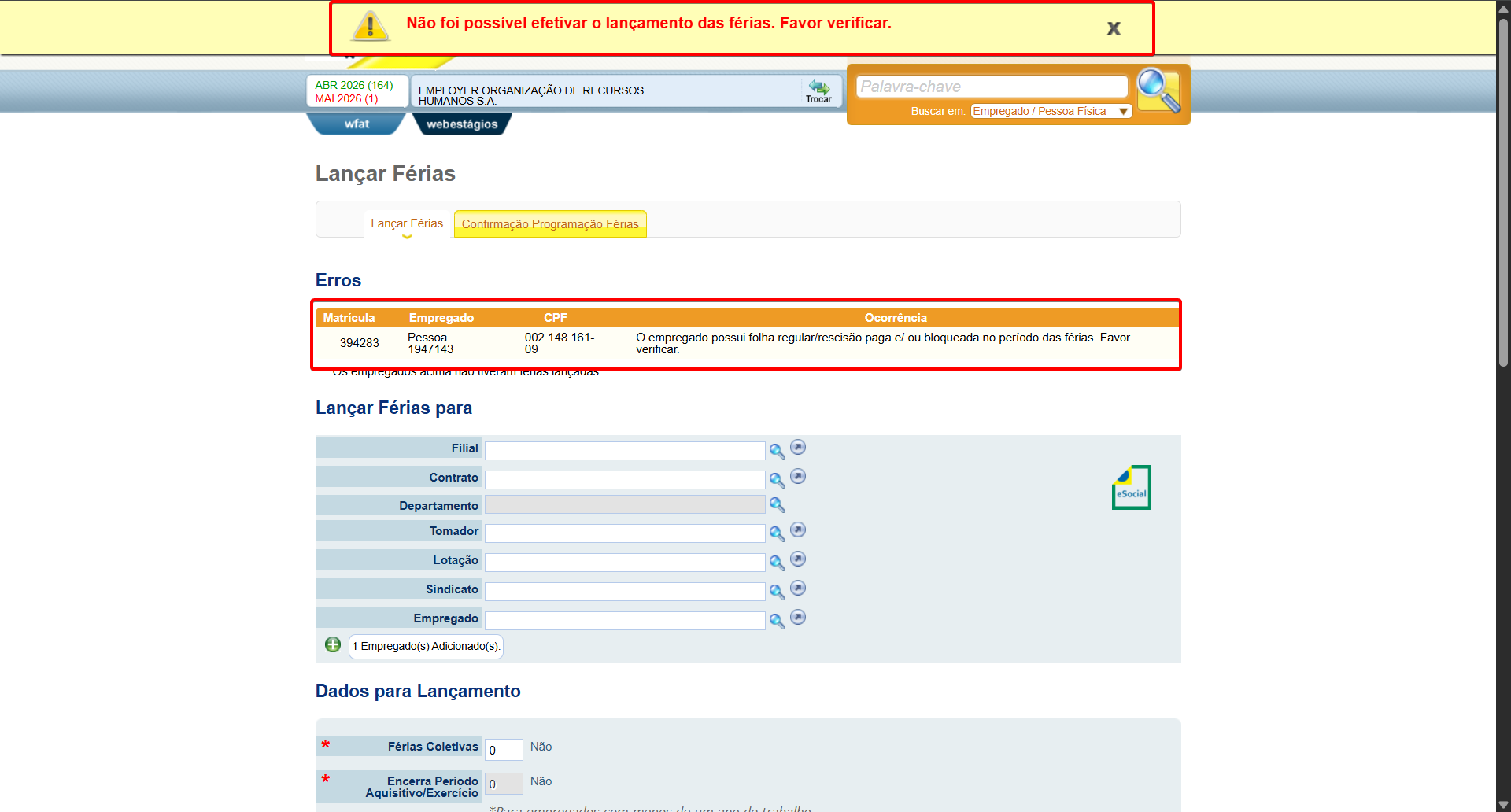Click the Encerra Período Aquisitivo value field
This screenshot has height=812, width=1511.
point(504,784)
